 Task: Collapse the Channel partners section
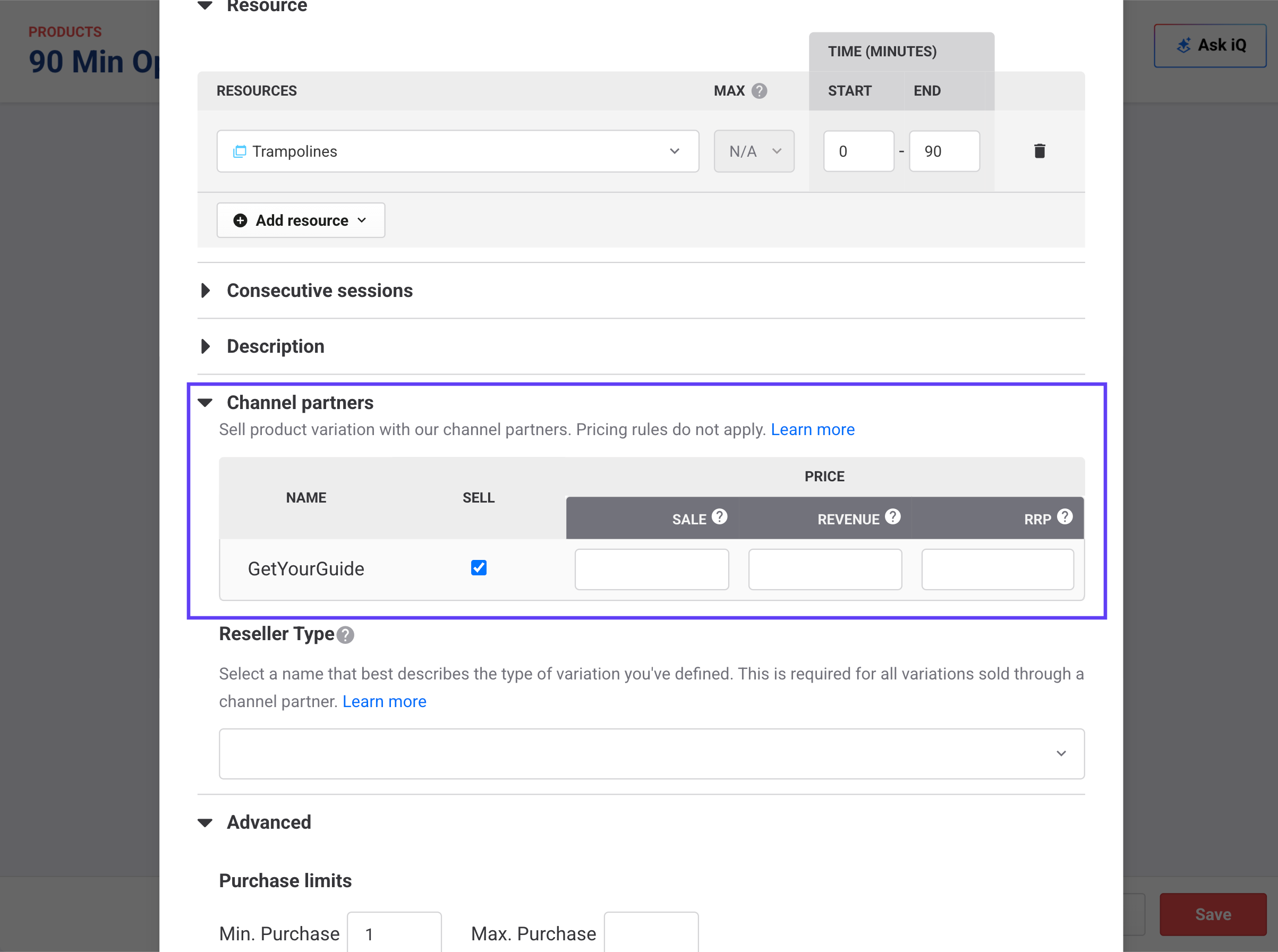(205, 403)
